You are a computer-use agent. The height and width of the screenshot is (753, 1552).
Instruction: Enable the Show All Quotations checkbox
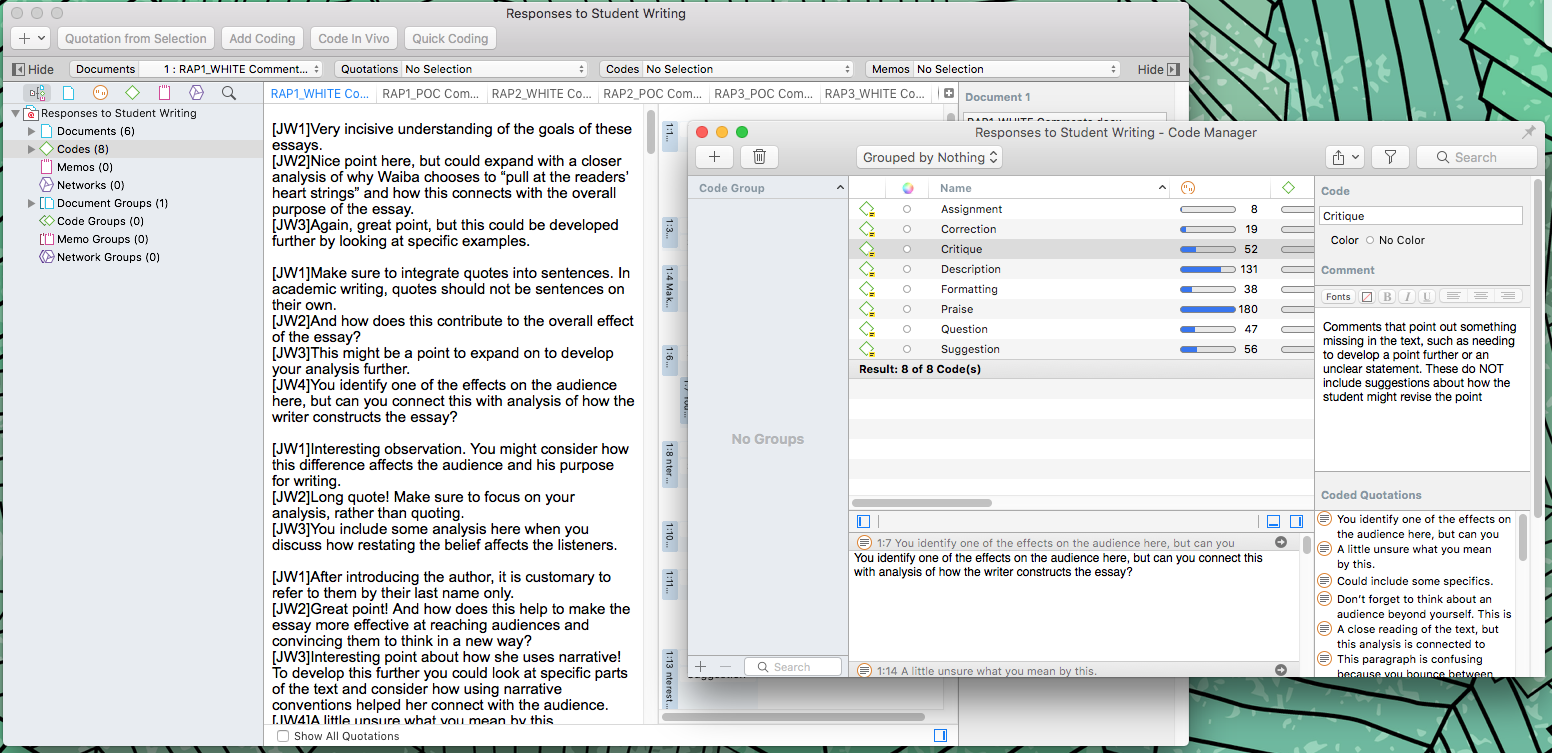pos(282,735)
